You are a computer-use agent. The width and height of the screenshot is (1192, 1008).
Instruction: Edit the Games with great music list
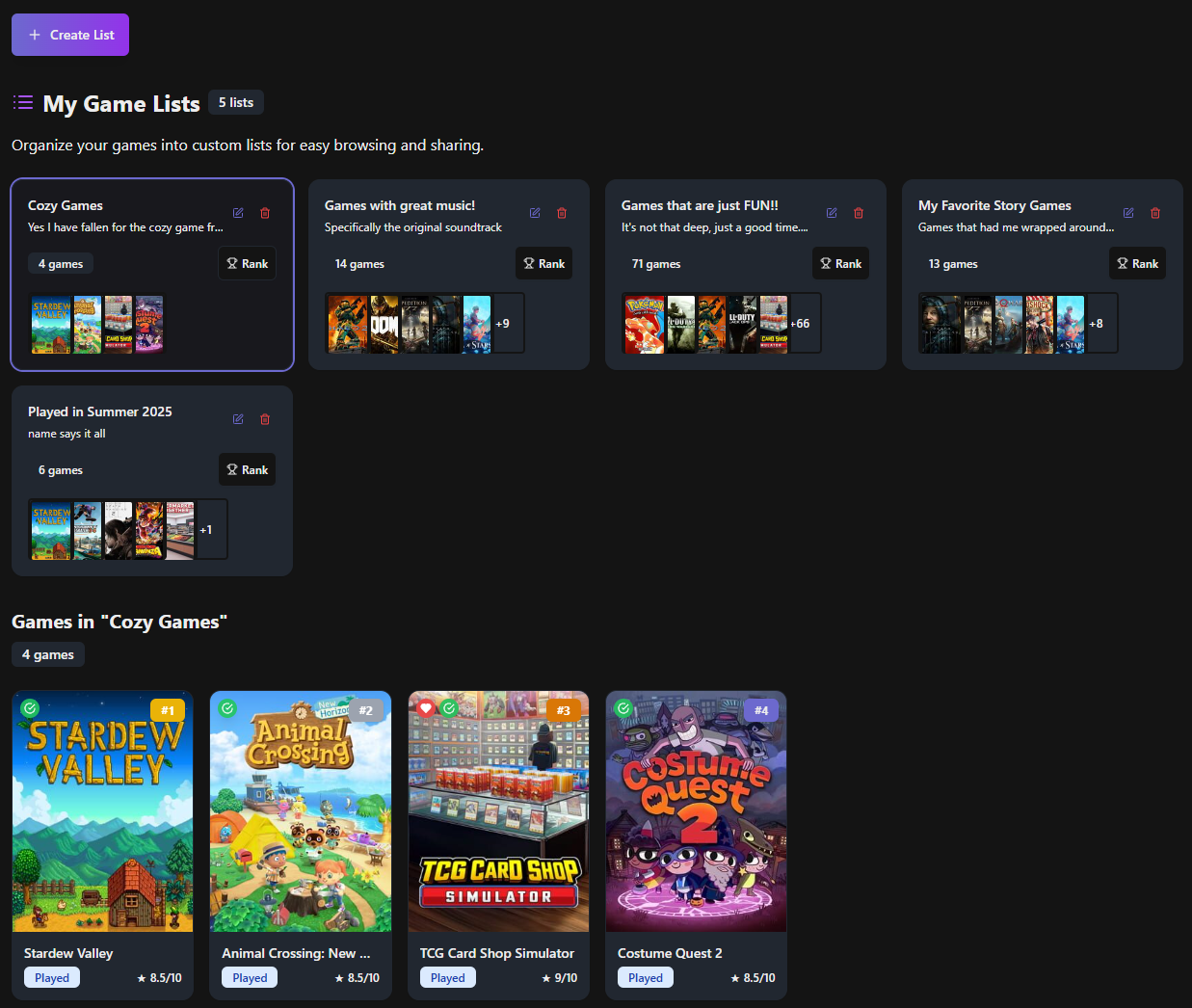535,213
